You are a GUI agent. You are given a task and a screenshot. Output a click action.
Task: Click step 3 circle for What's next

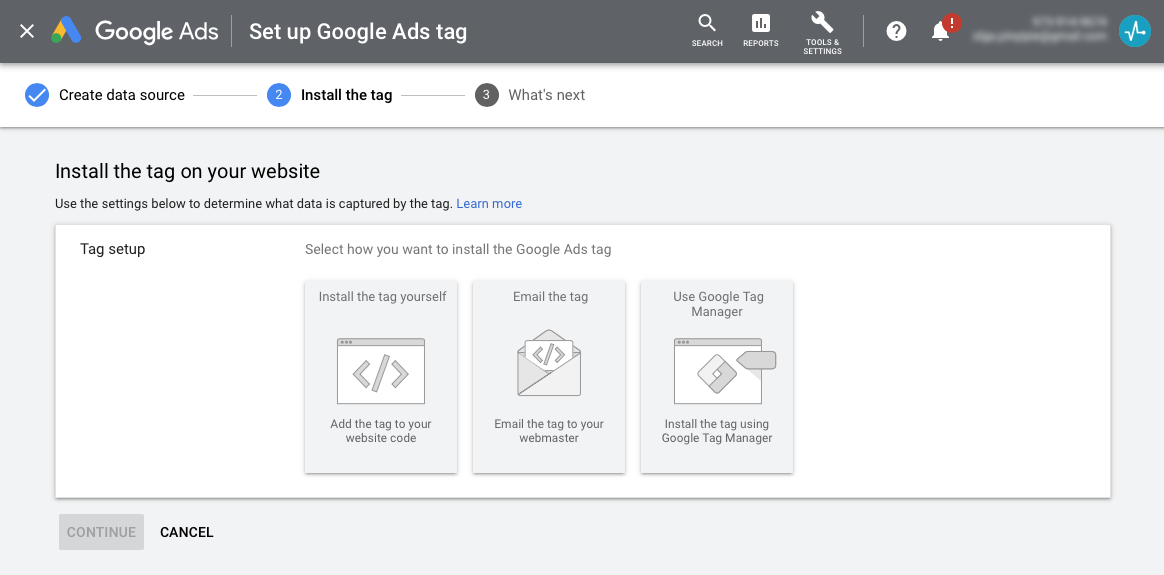486,95
